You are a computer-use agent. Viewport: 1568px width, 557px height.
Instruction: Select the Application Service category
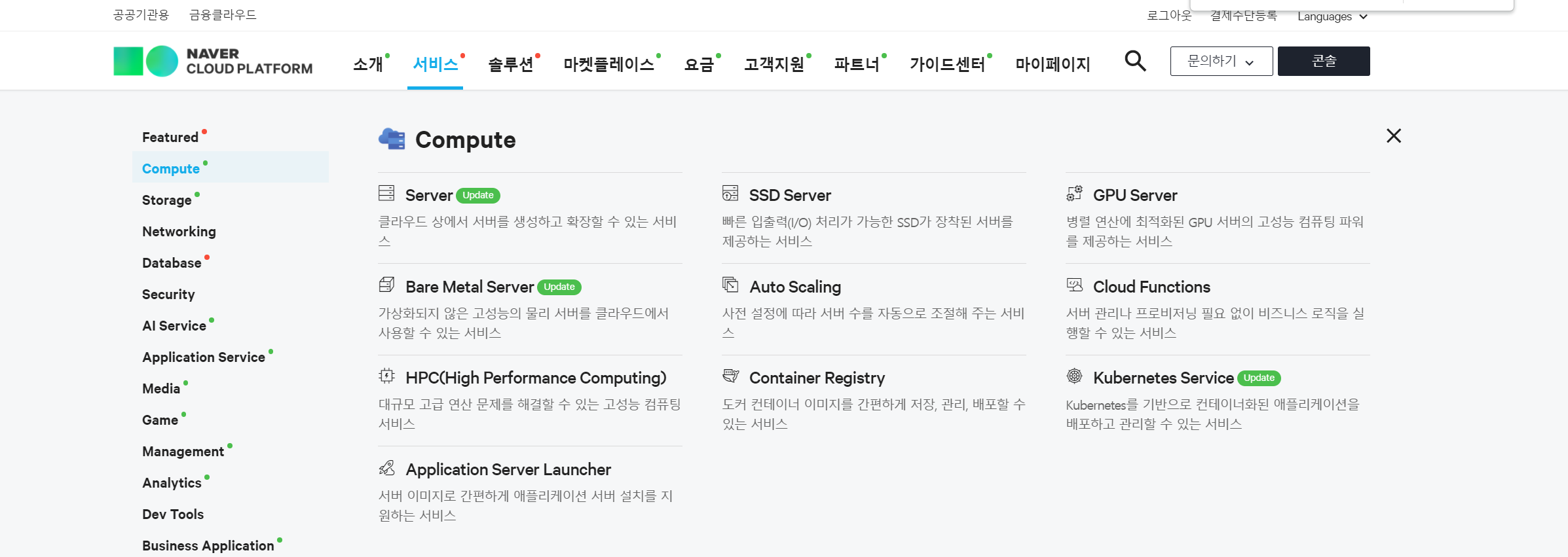point(204,357)
